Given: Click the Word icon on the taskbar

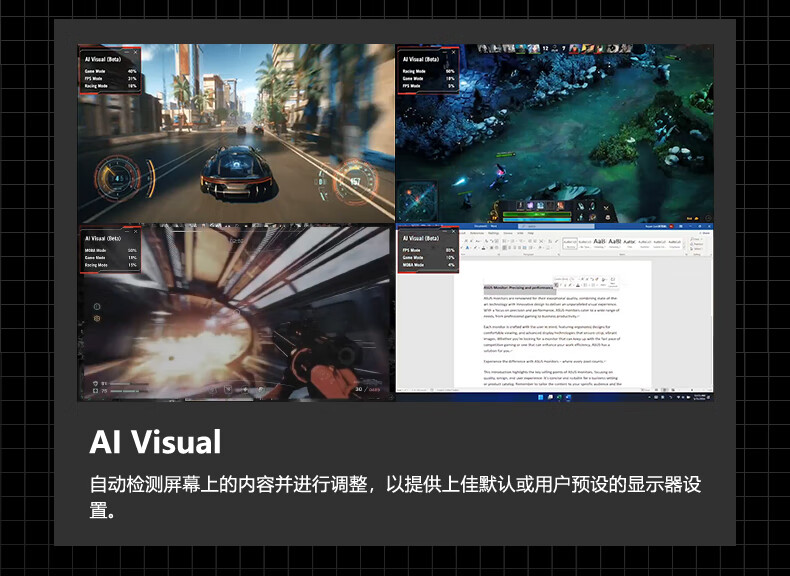Looking at the screenshot, I should [x=569, y=397].
